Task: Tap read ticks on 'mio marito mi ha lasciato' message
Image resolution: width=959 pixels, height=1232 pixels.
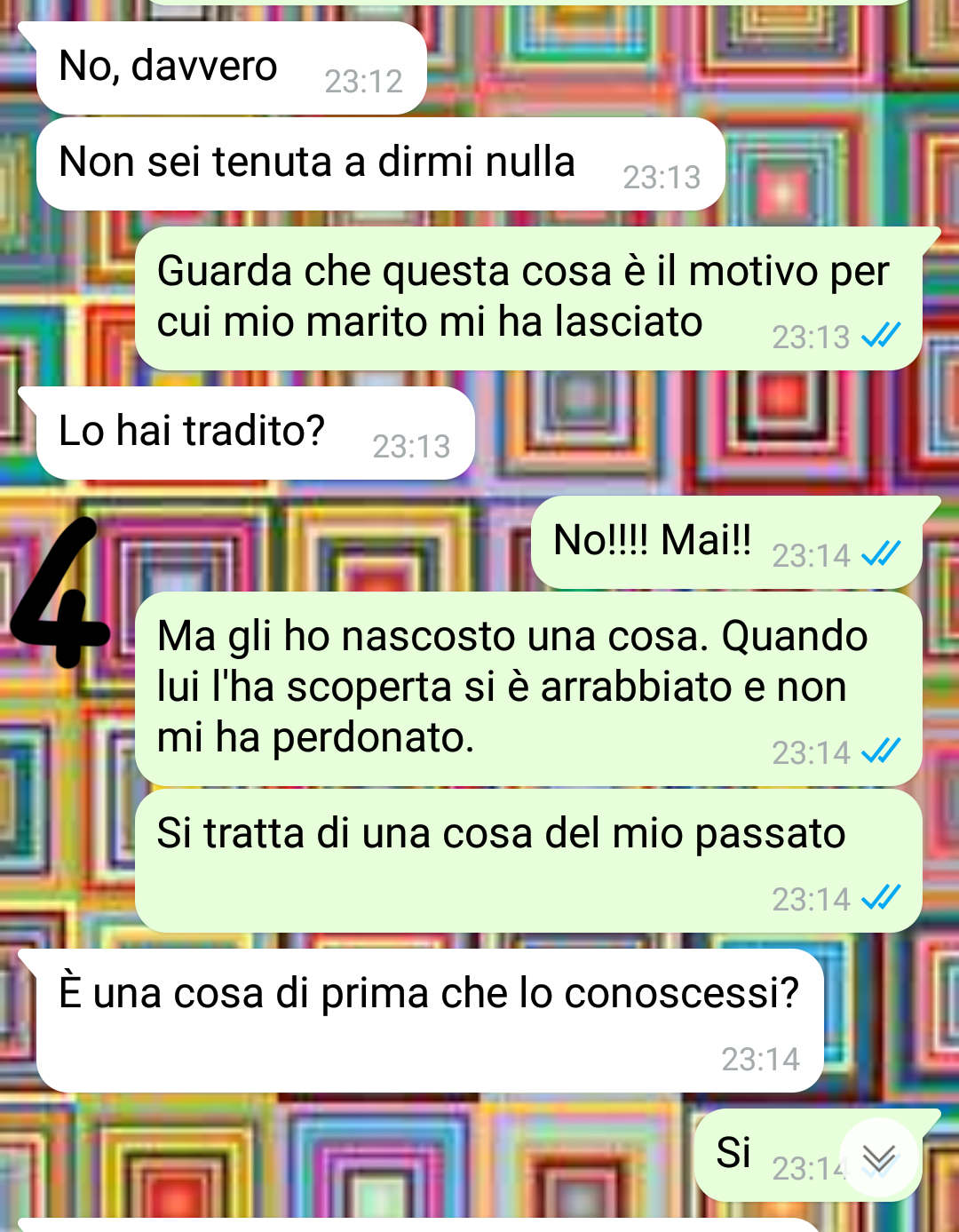Action: (x=881, y=336)
